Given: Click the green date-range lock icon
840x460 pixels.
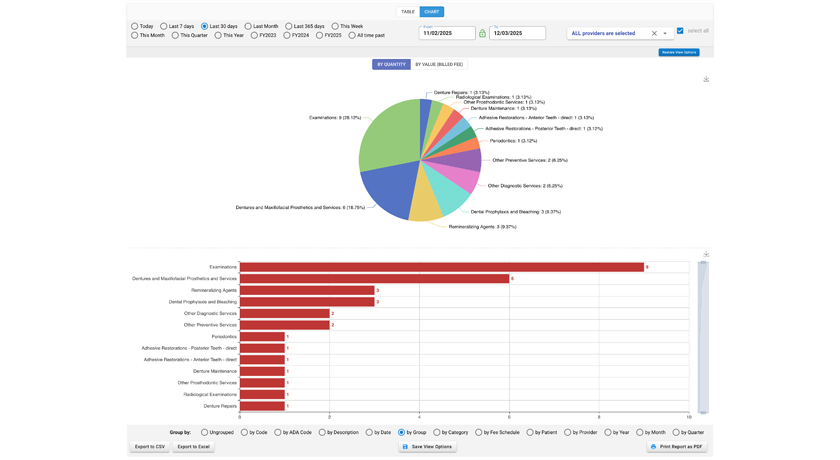Looking at the screenshot, I should point(482,33).
